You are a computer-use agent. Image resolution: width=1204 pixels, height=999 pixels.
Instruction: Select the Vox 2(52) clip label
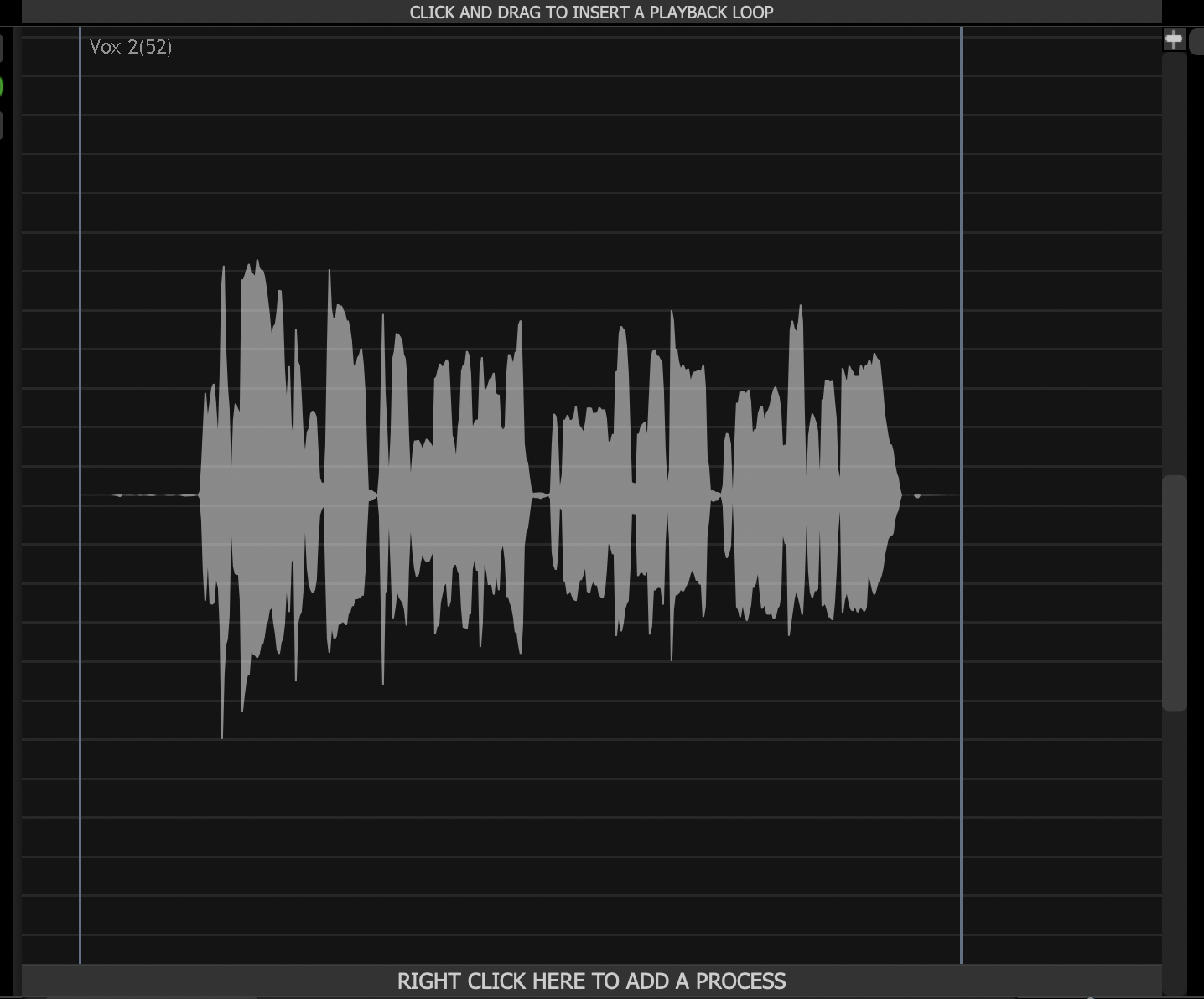(131, 47)
